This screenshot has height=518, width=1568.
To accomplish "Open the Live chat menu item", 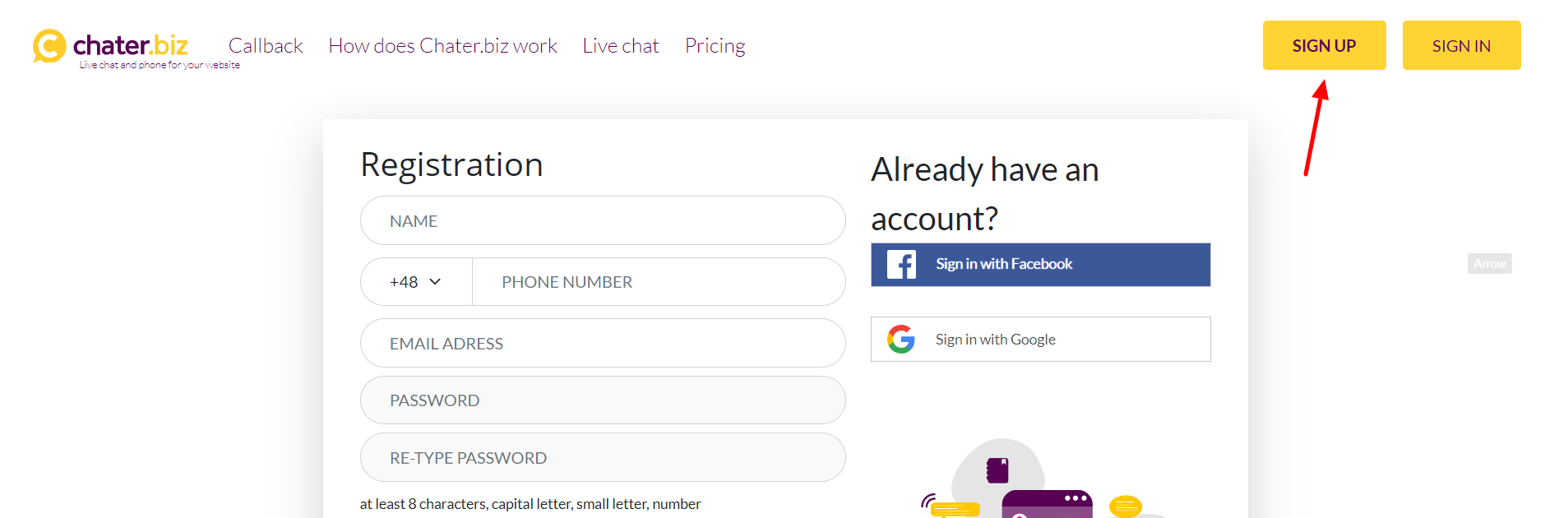I will [x=621, y=46].
